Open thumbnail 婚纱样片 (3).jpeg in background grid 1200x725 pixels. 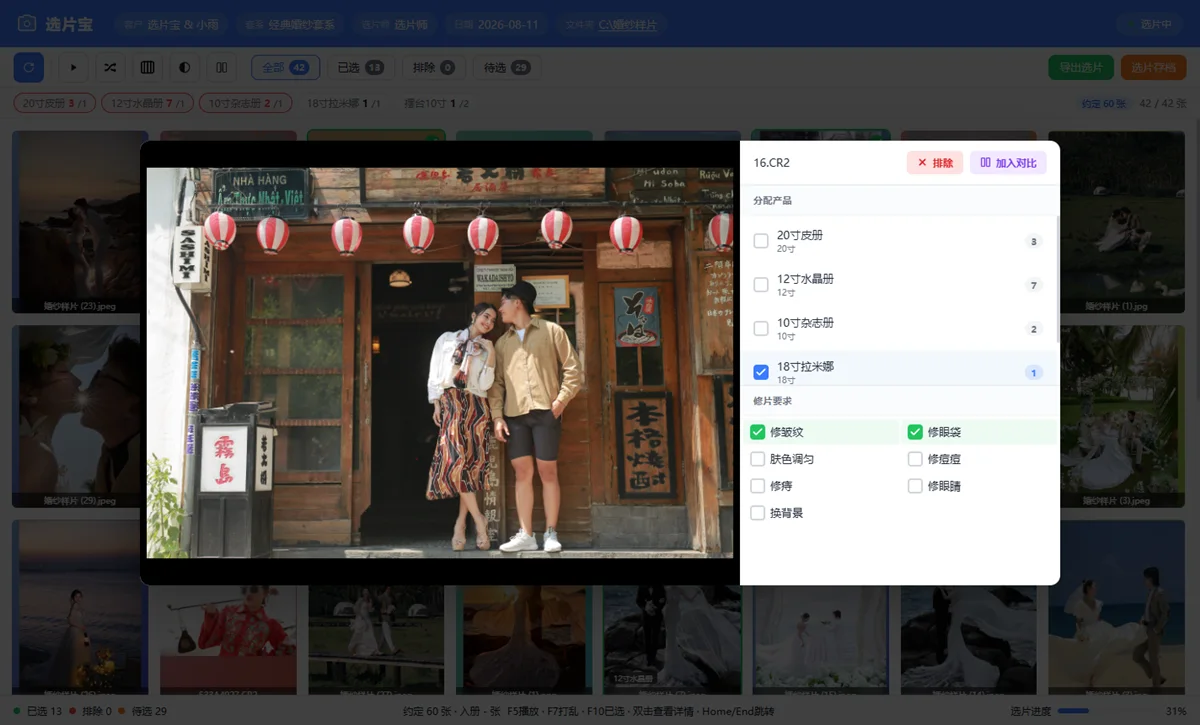(1117, 416)
